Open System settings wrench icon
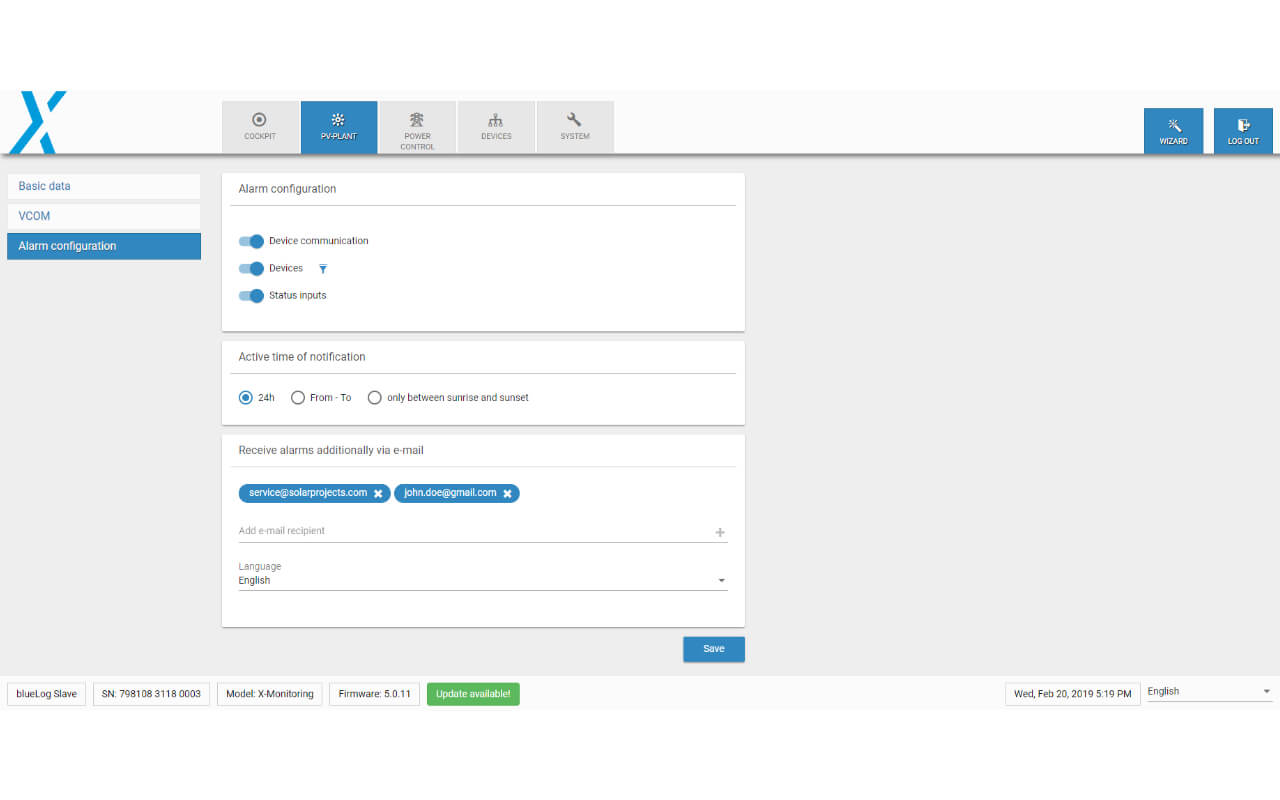Image resolution: width=1280 pixels, height=800 pixels. pos(574,120)
